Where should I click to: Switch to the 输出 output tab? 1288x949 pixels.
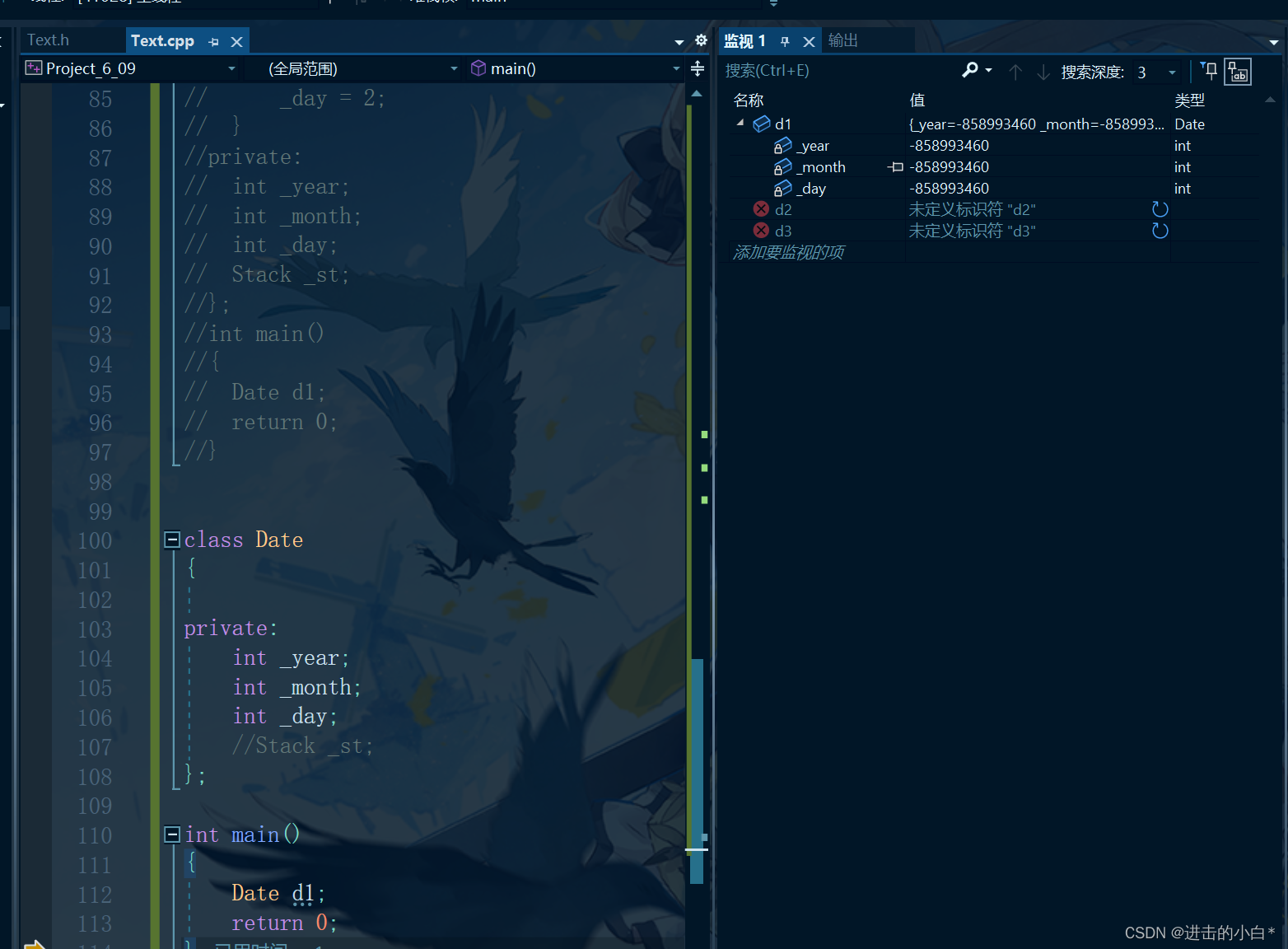click(843, 40)
